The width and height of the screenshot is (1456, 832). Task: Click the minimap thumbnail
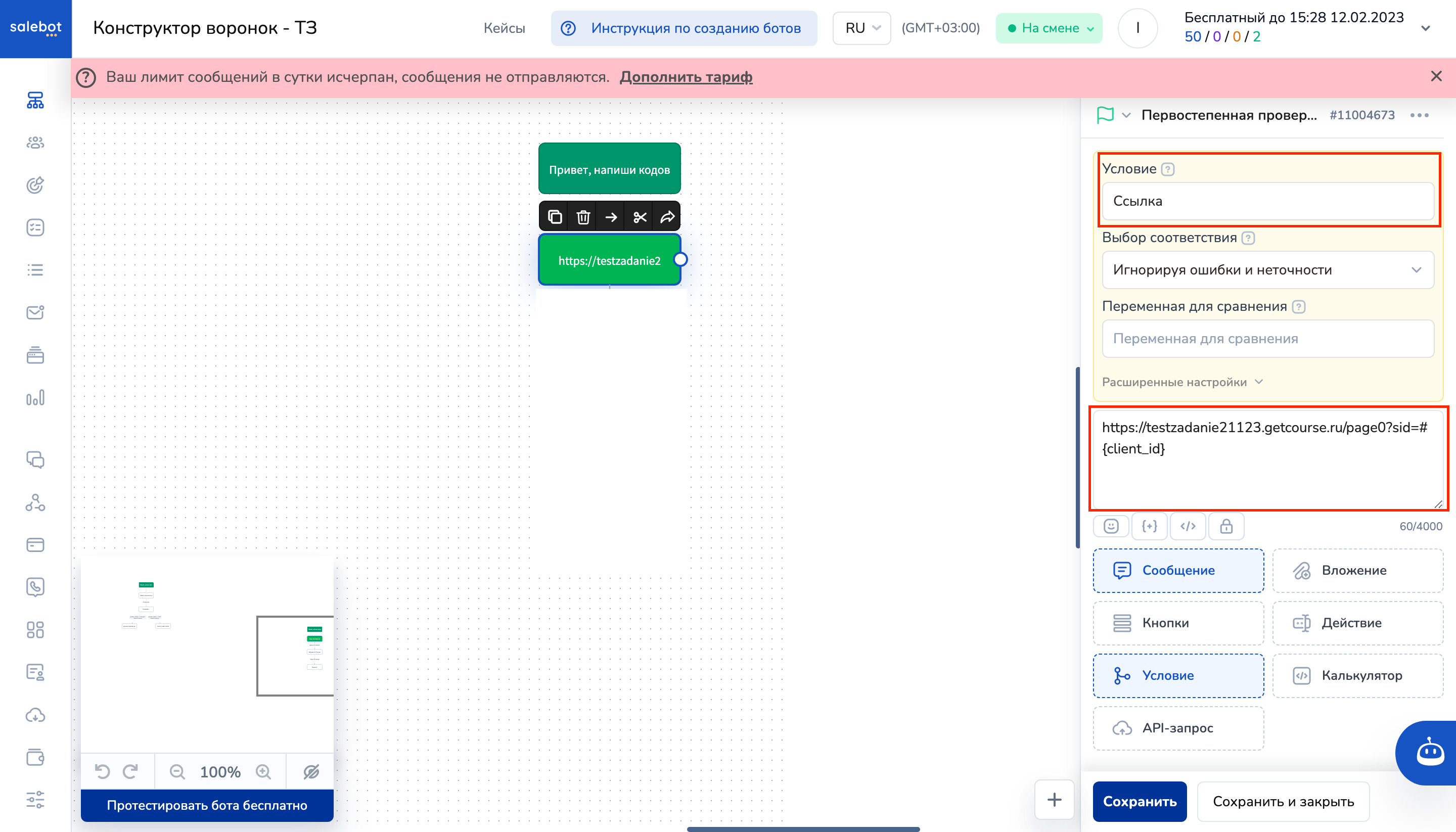click(207, 654)
